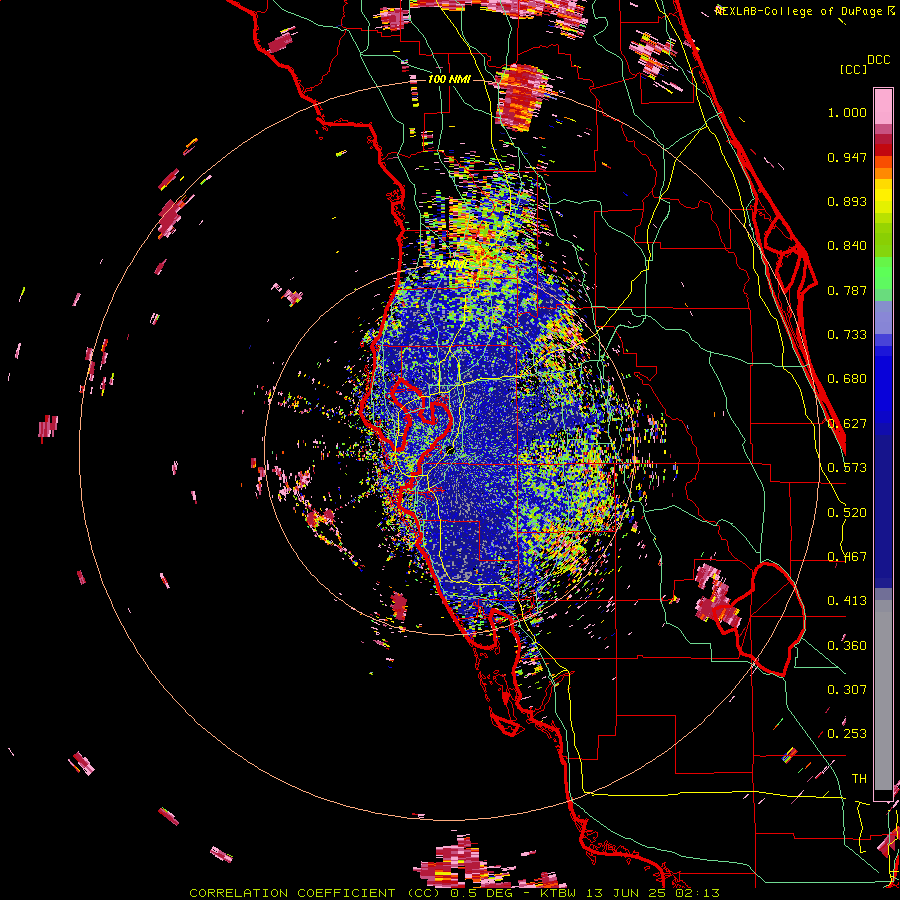Click the 0.787 scale value
This screenshot has height=900, width=900.
[847, 290]
